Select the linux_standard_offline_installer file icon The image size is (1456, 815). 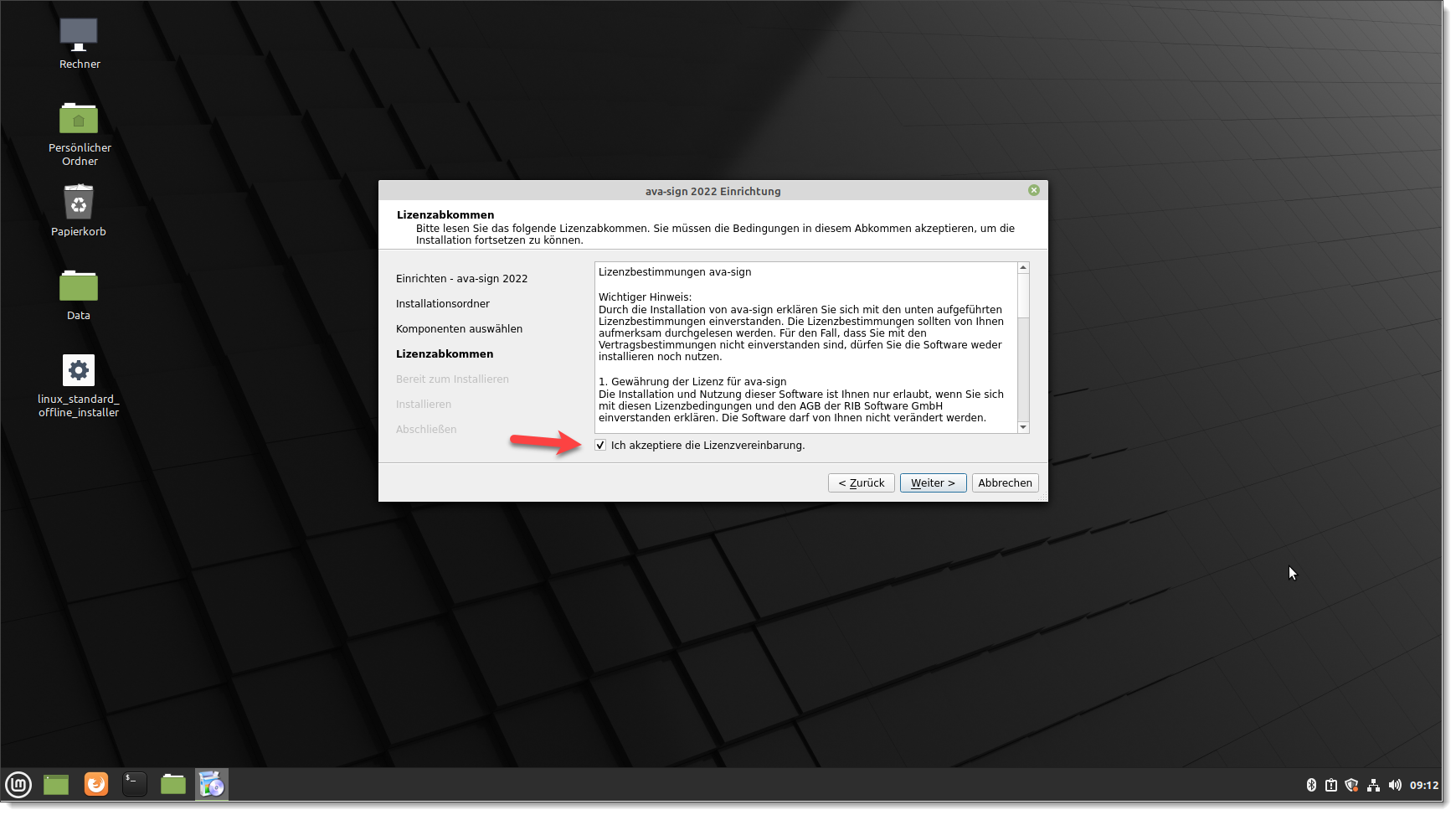coord(79,385)
